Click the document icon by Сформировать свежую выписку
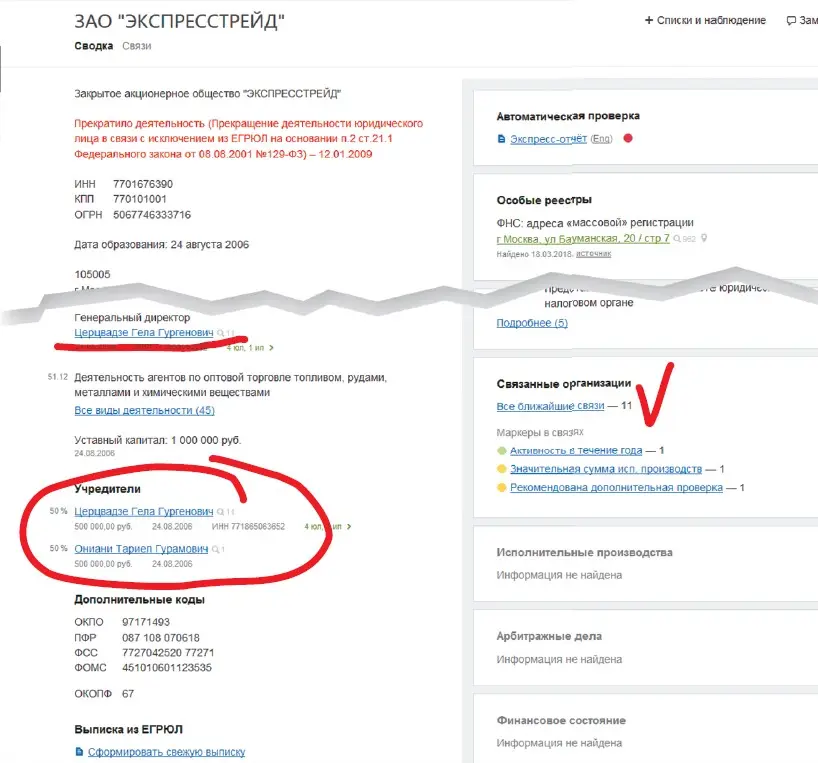Screen dimensions: 818x763 (x=79, y=752)
